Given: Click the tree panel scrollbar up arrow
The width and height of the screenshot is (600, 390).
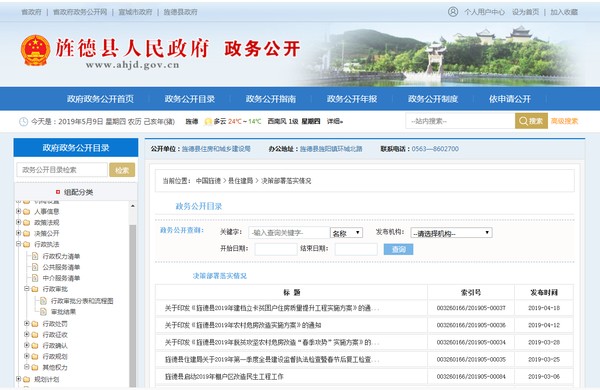Looking at the screenshot, I should 133,206.
